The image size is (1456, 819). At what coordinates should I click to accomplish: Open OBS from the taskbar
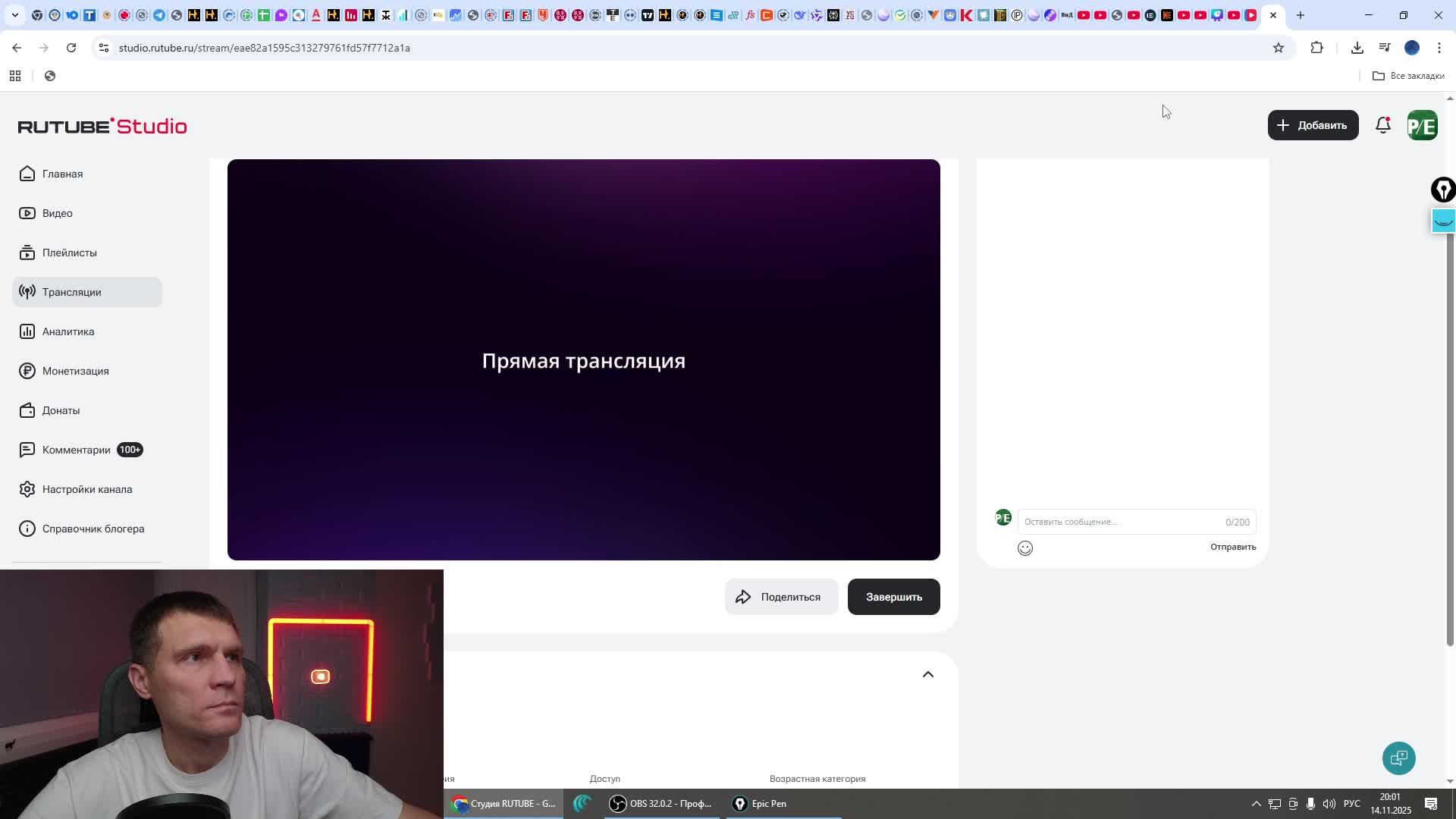pyautogui.click(x=660, y=803)
